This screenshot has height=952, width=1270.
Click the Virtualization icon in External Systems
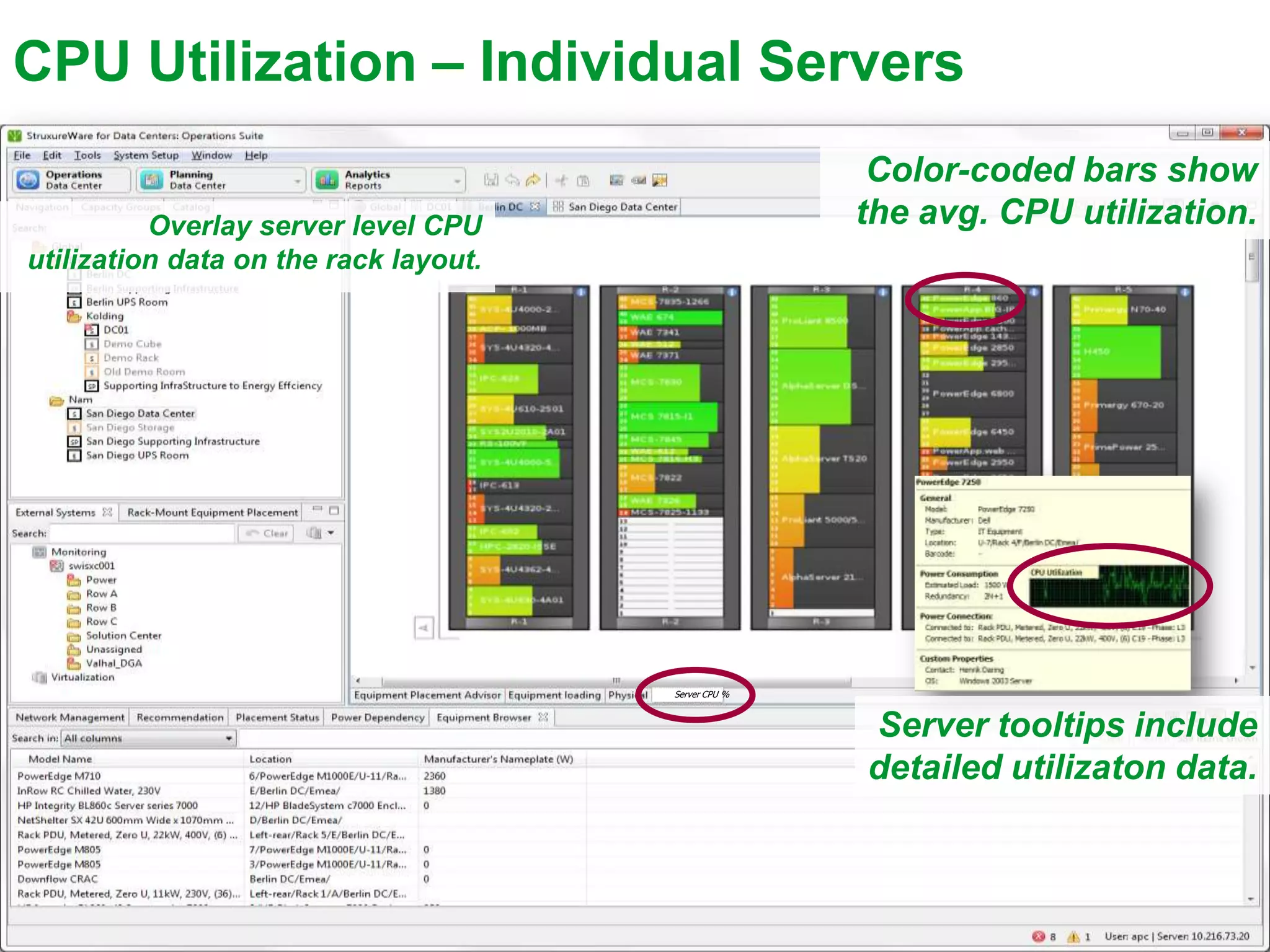point(39,677)
